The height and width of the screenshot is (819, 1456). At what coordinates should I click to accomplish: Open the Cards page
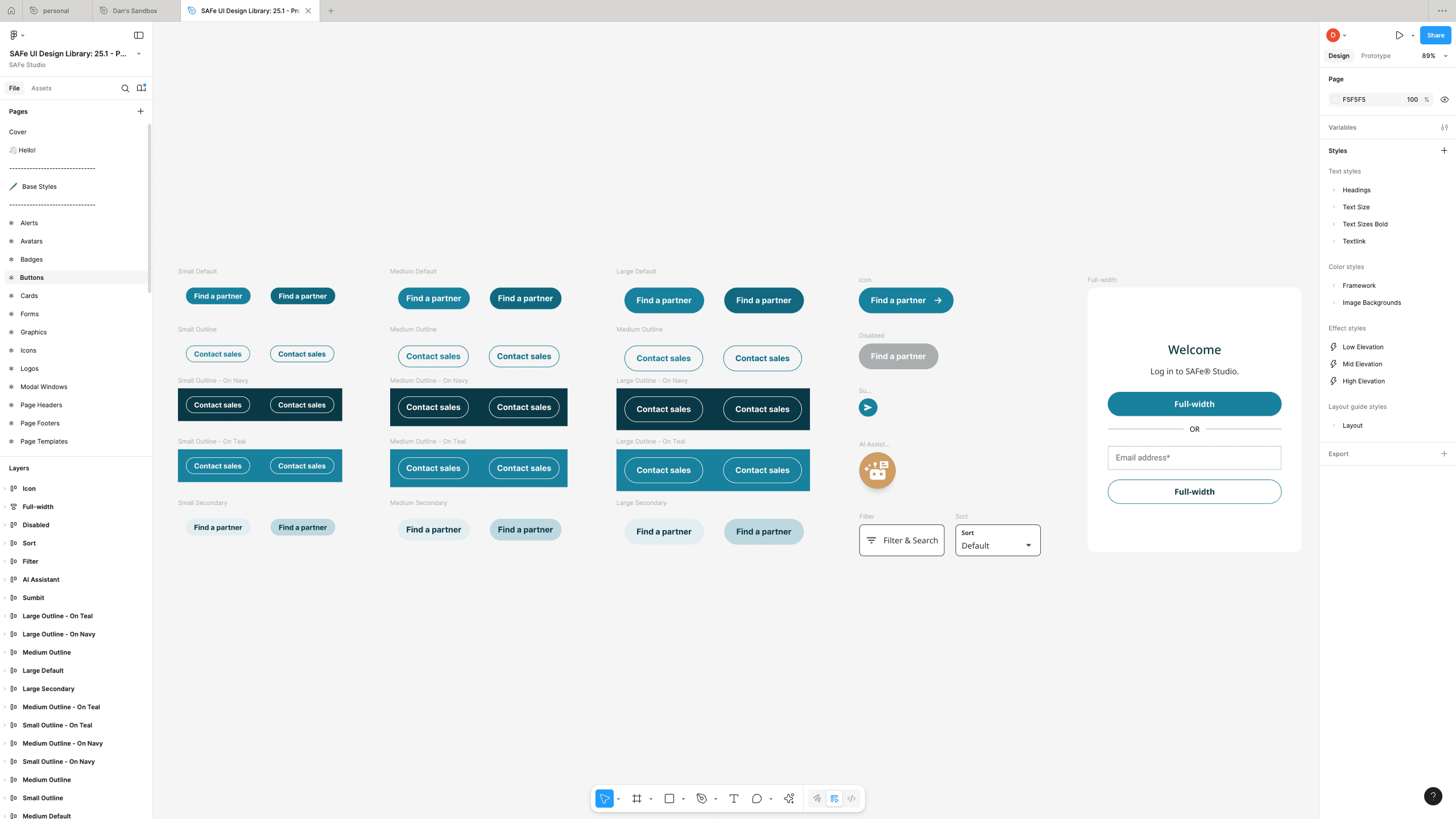[29, 296]
